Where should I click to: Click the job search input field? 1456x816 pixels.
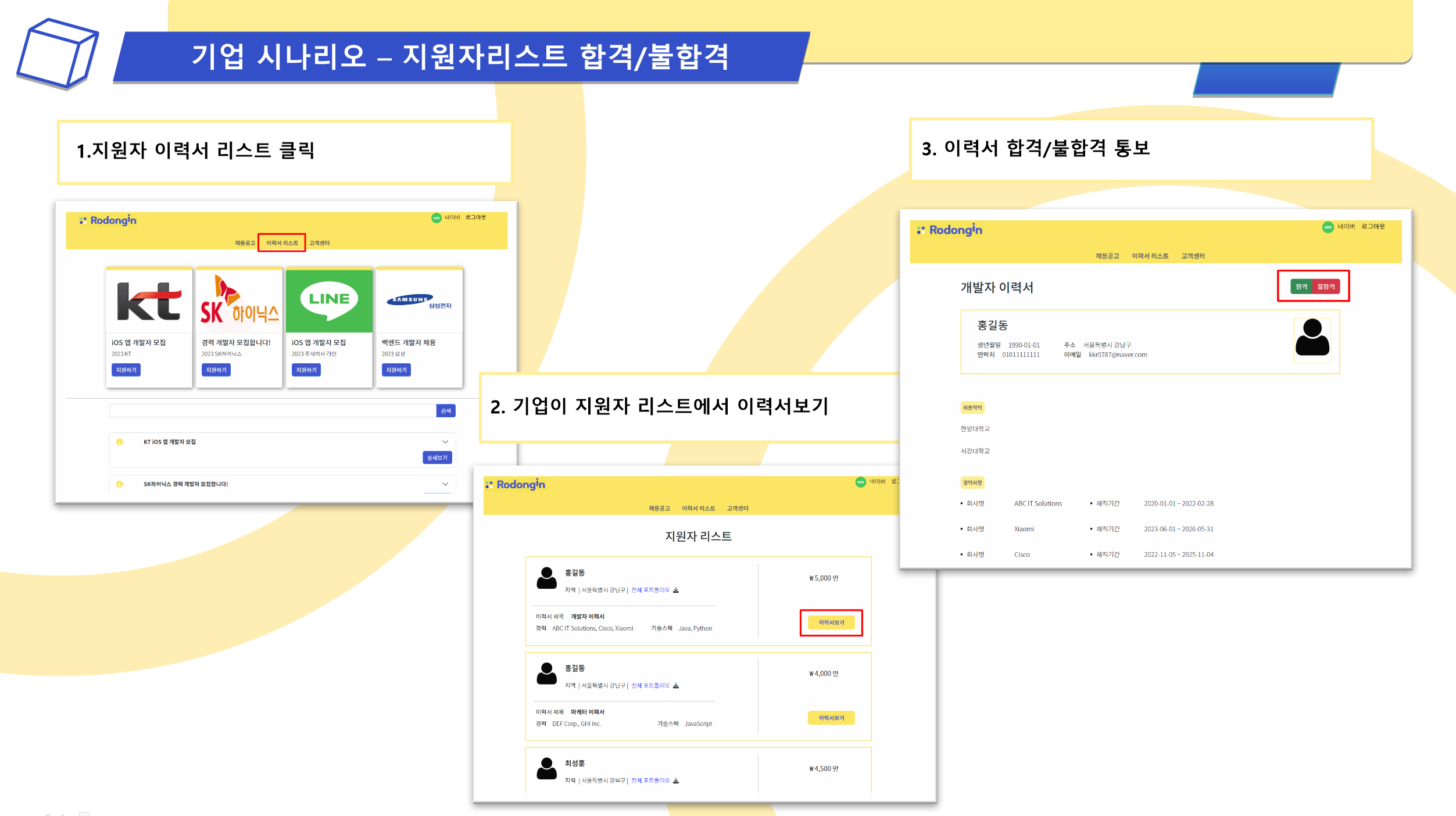[272, 411]
